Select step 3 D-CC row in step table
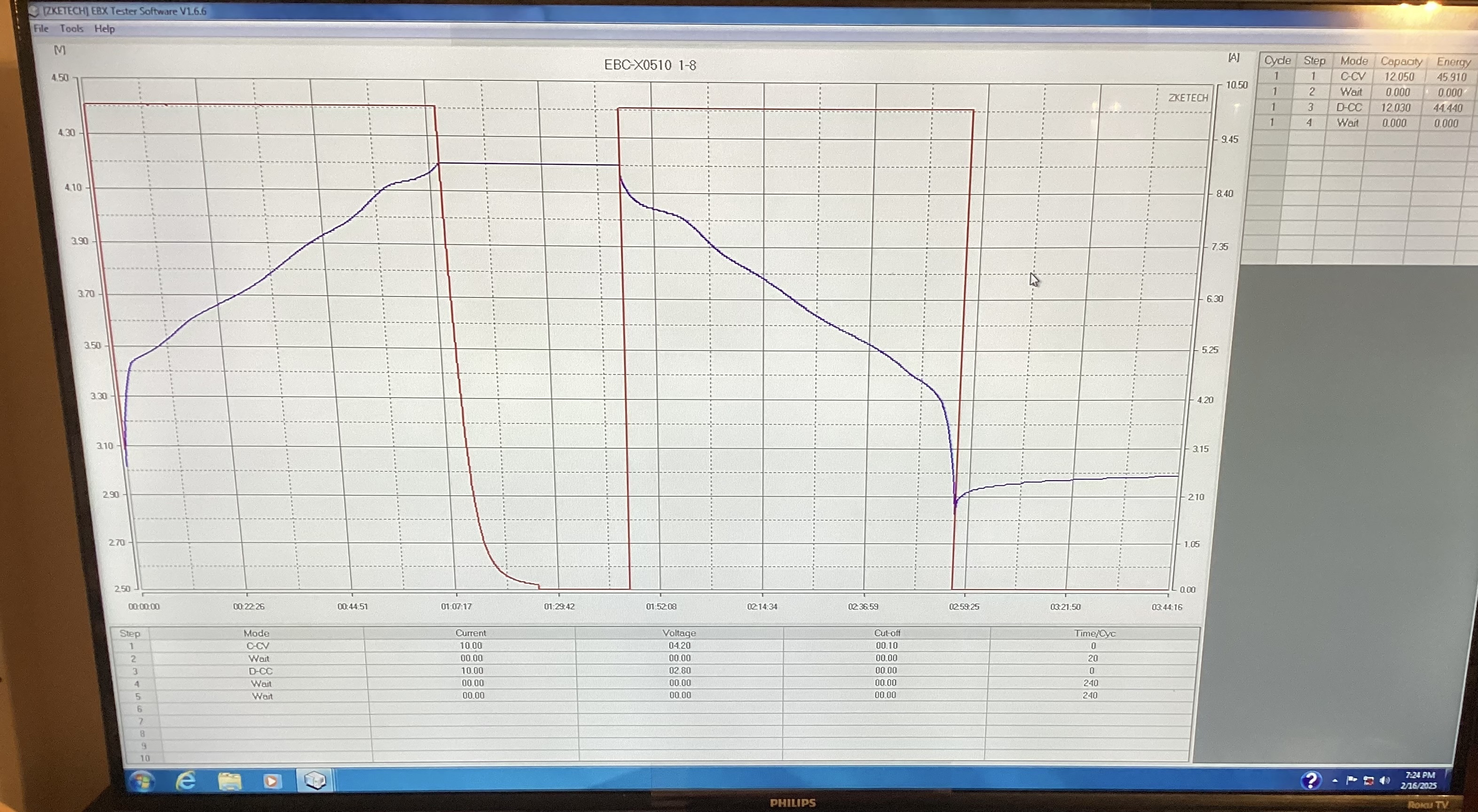Screen dimensions: 1478x812 click(260, 671)
